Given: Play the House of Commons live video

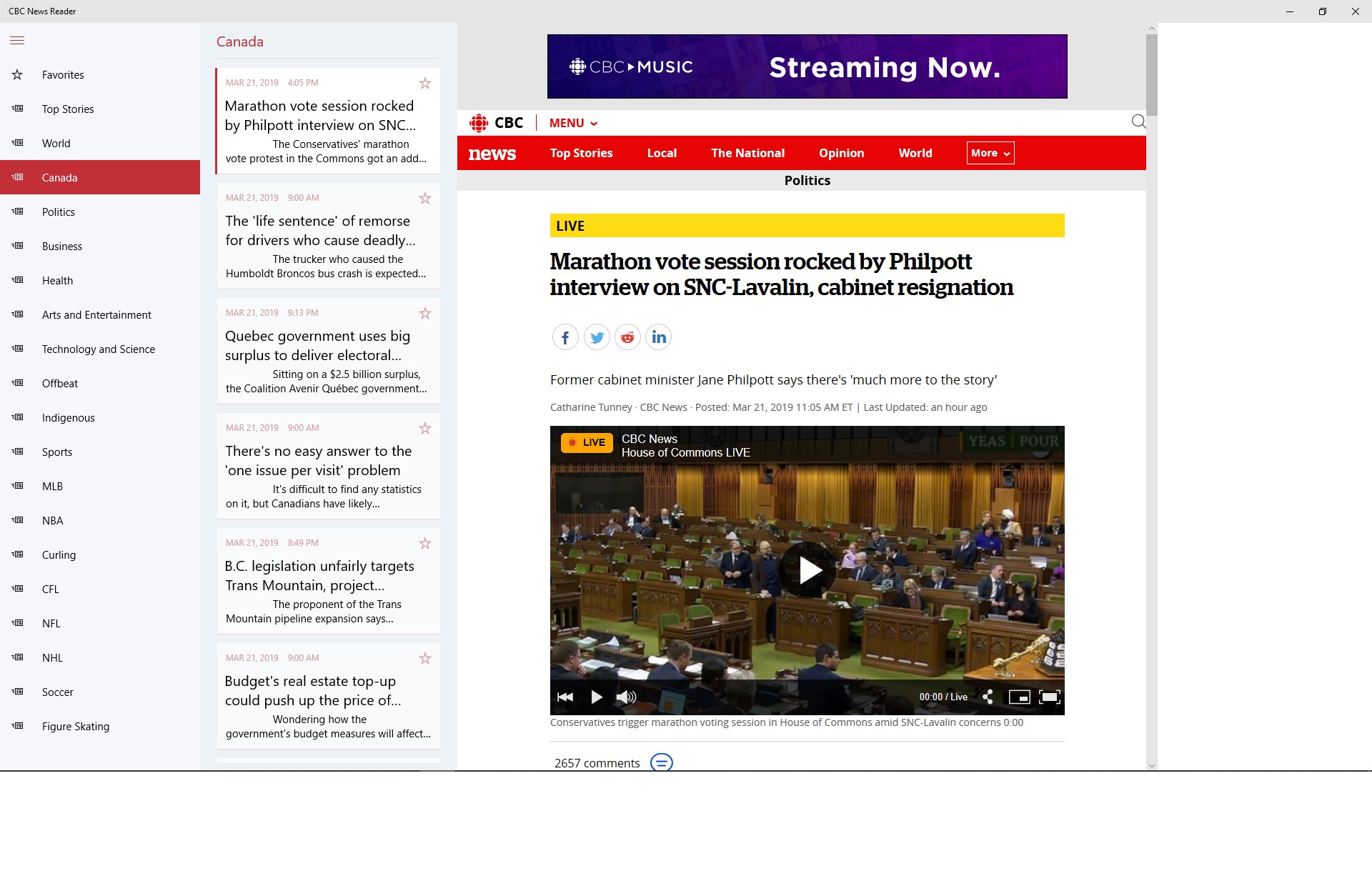Looking at the screenshot, I should point(808,570).
